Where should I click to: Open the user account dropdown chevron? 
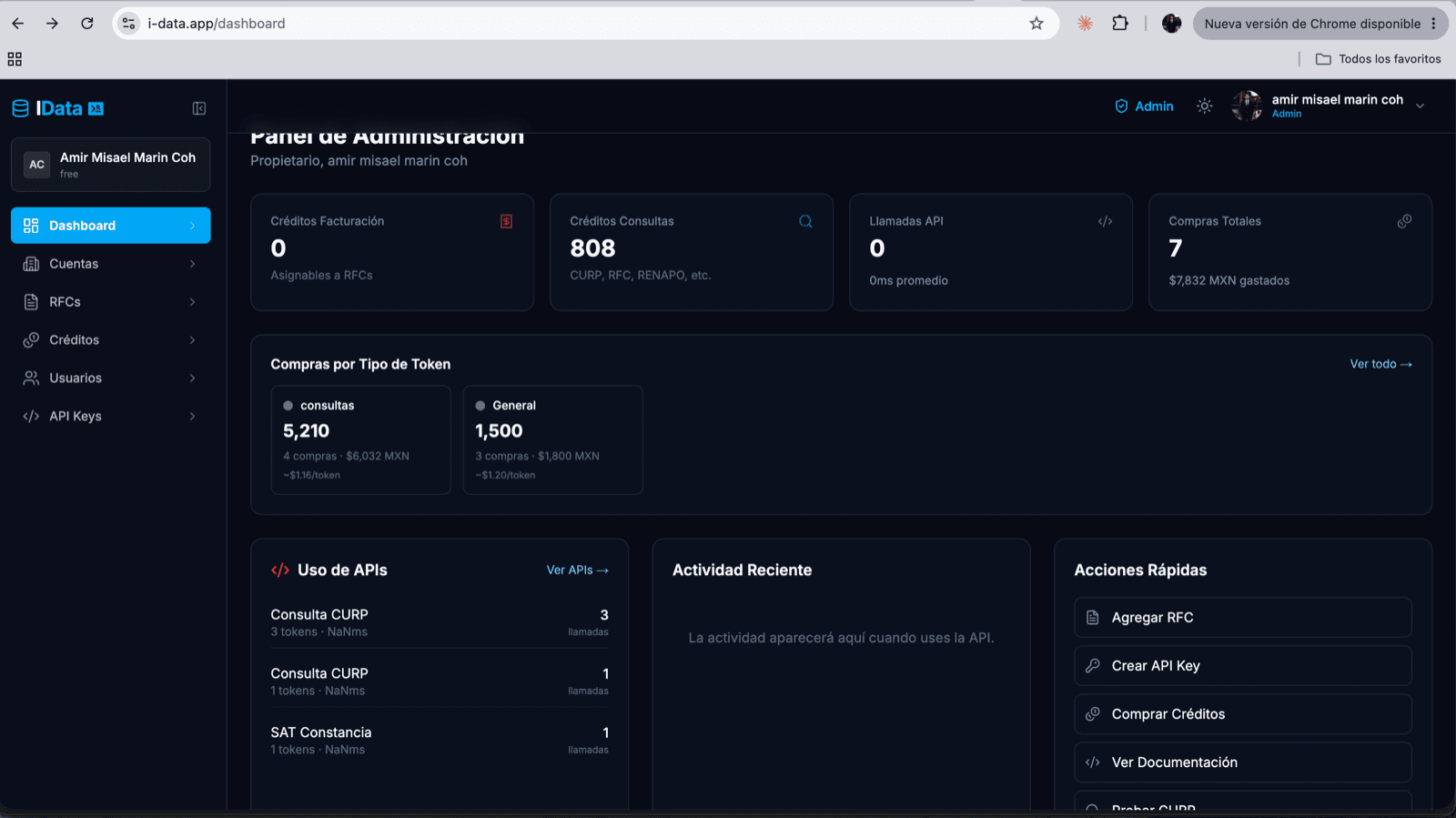[1420, 106]
